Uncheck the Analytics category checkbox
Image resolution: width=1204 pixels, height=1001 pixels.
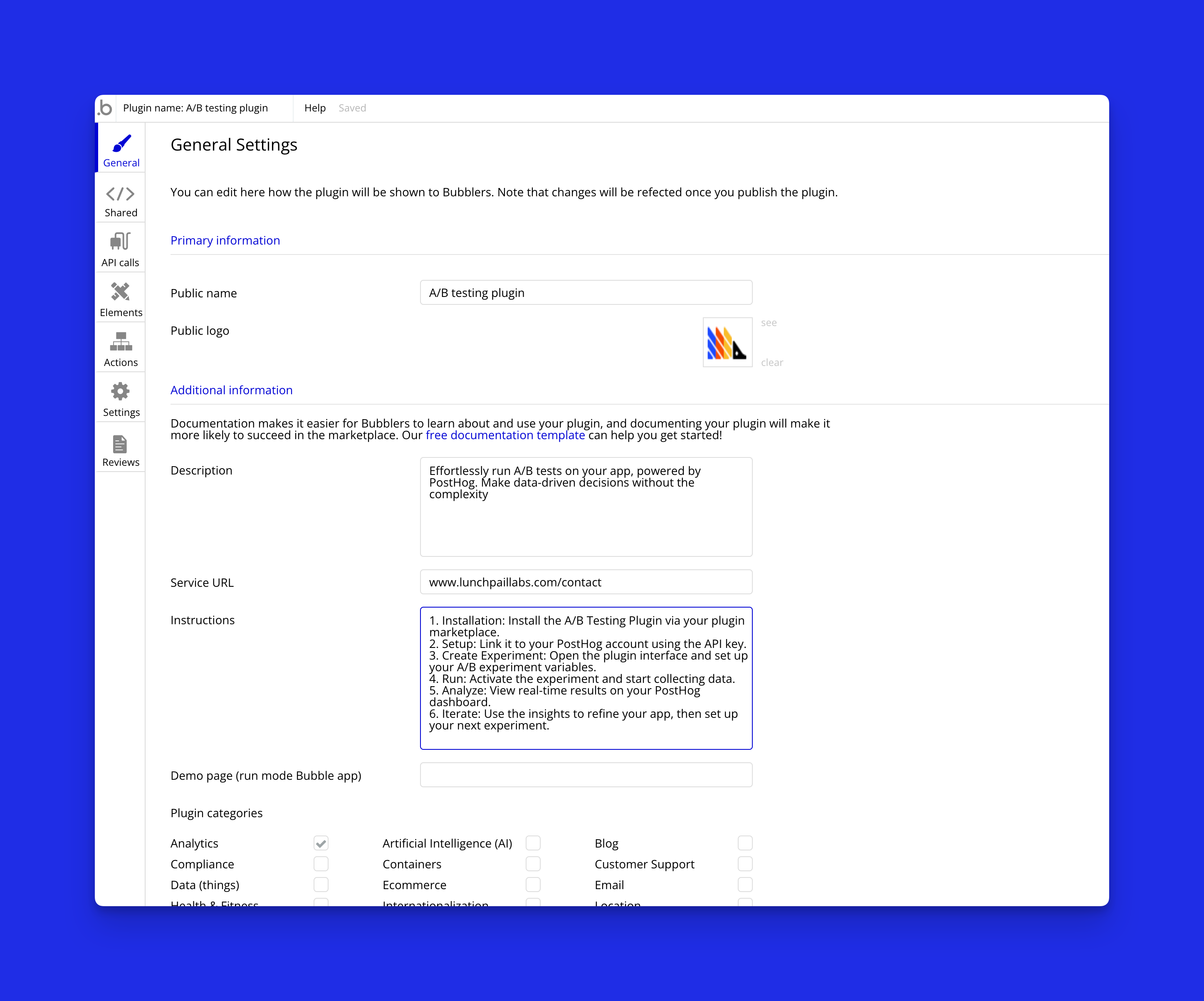[x=321, y=843]
